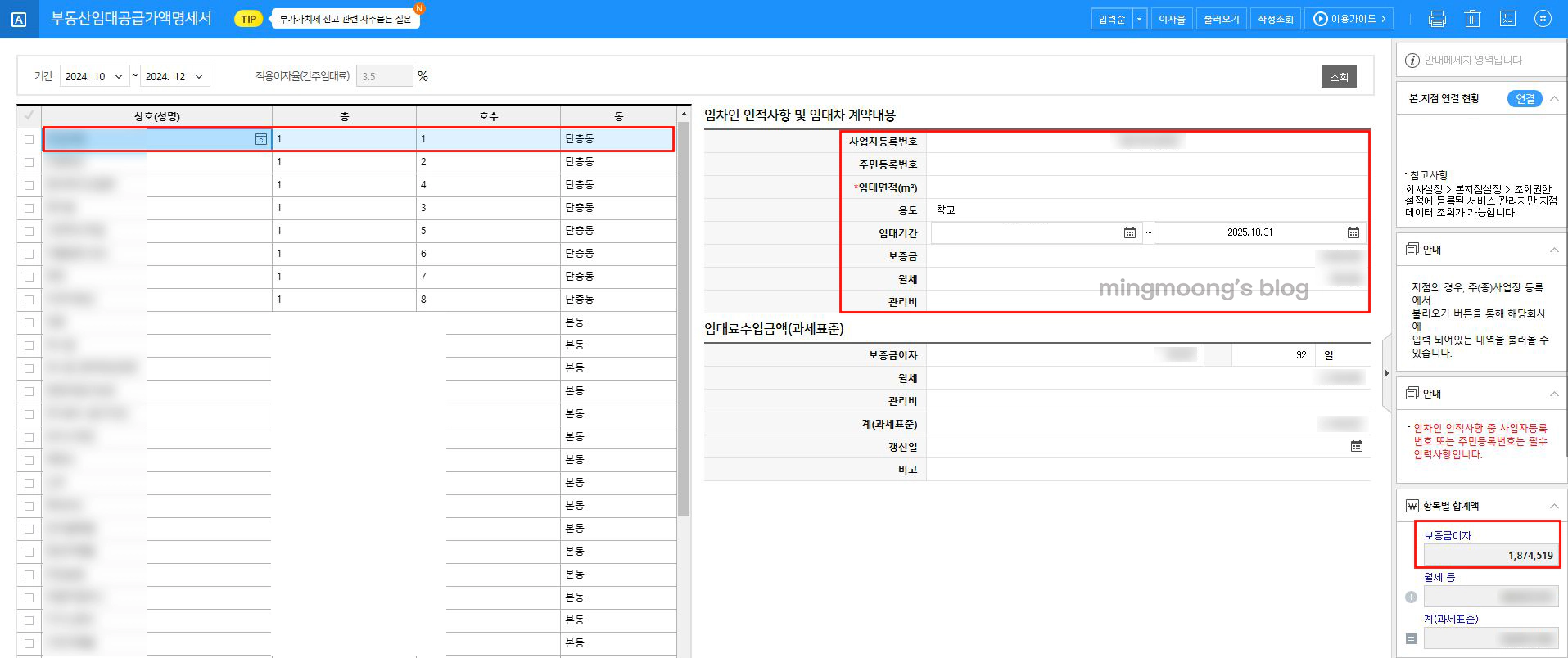Click the 층 column header
This screenshot has height=658, width=1568.
point(344,116)
